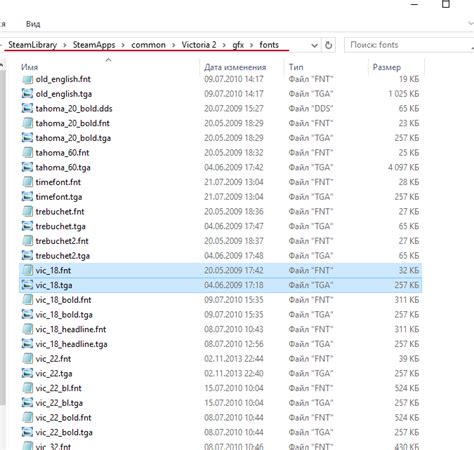
Task: Navigate to SteamApps in the breadcrumb
Action: (x=94, y=45)
